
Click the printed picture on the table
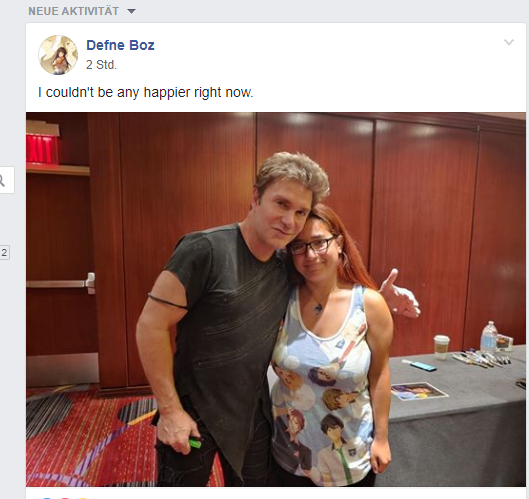420,391
